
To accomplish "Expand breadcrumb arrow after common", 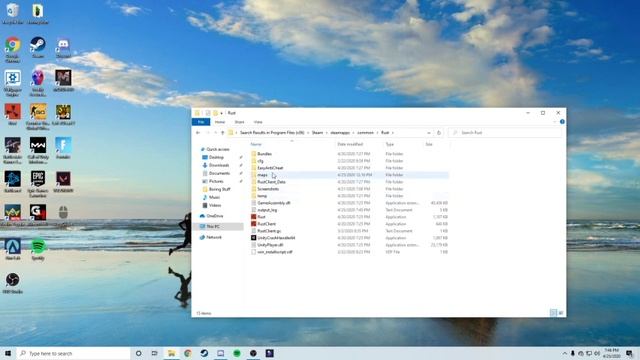I will click(378, 133).
